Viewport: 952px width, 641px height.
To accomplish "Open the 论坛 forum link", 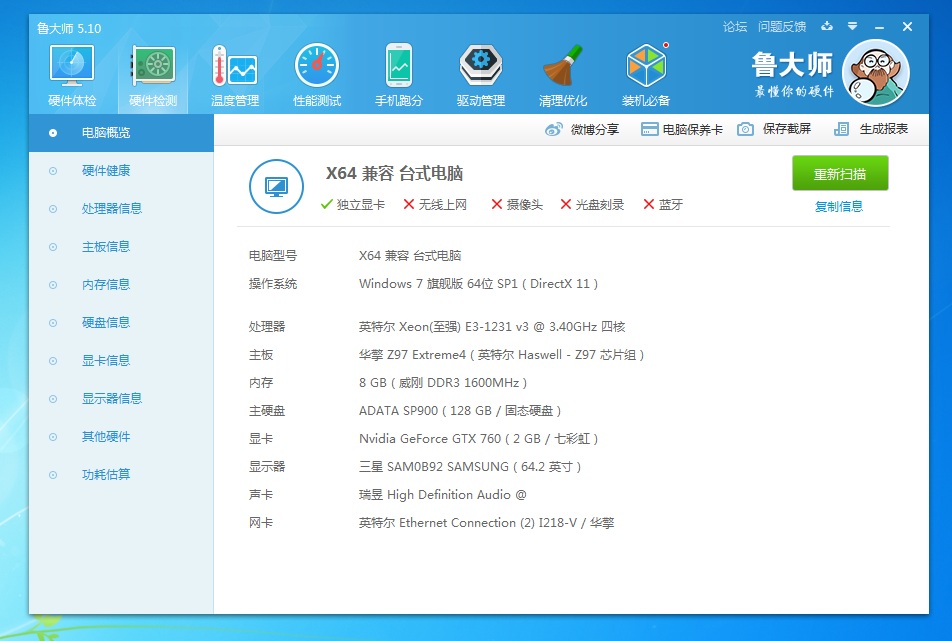I will [735, 27].
